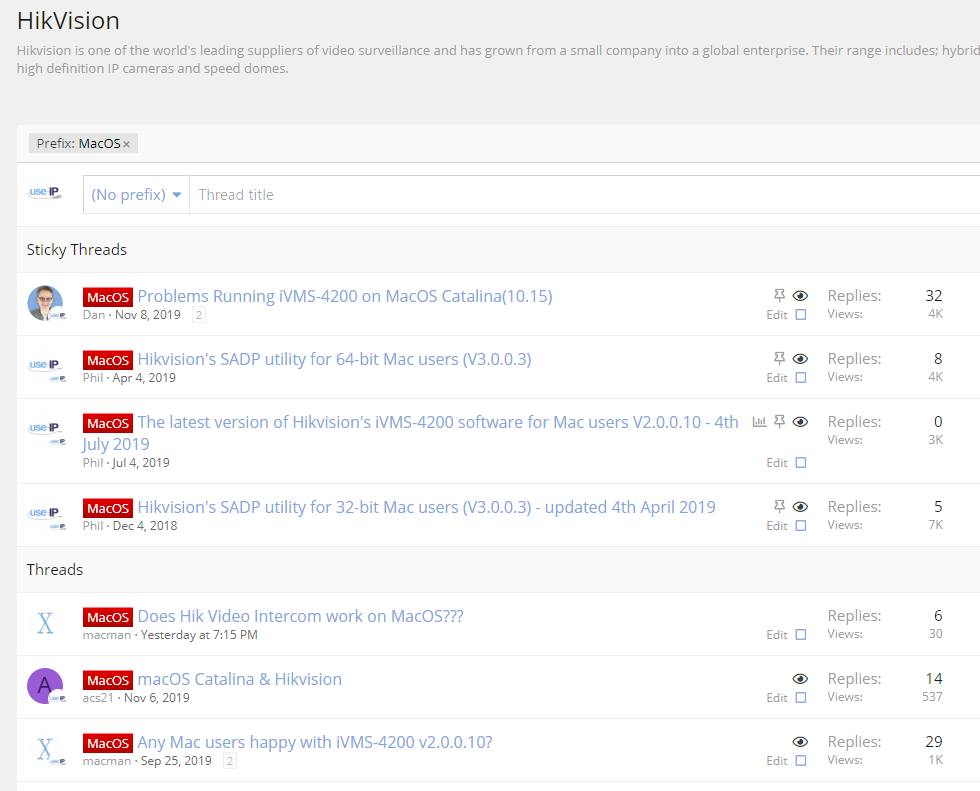Click eye icon on 32-bit SADP utility thread
This screenshot has height=791, width=980.
coord(800,507)
